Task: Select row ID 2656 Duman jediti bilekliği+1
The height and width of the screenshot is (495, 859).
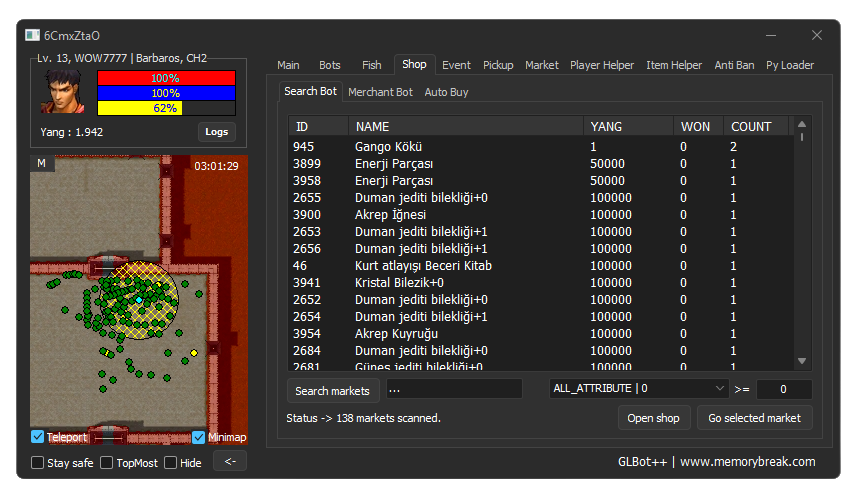Action: (x=541, y=249)
